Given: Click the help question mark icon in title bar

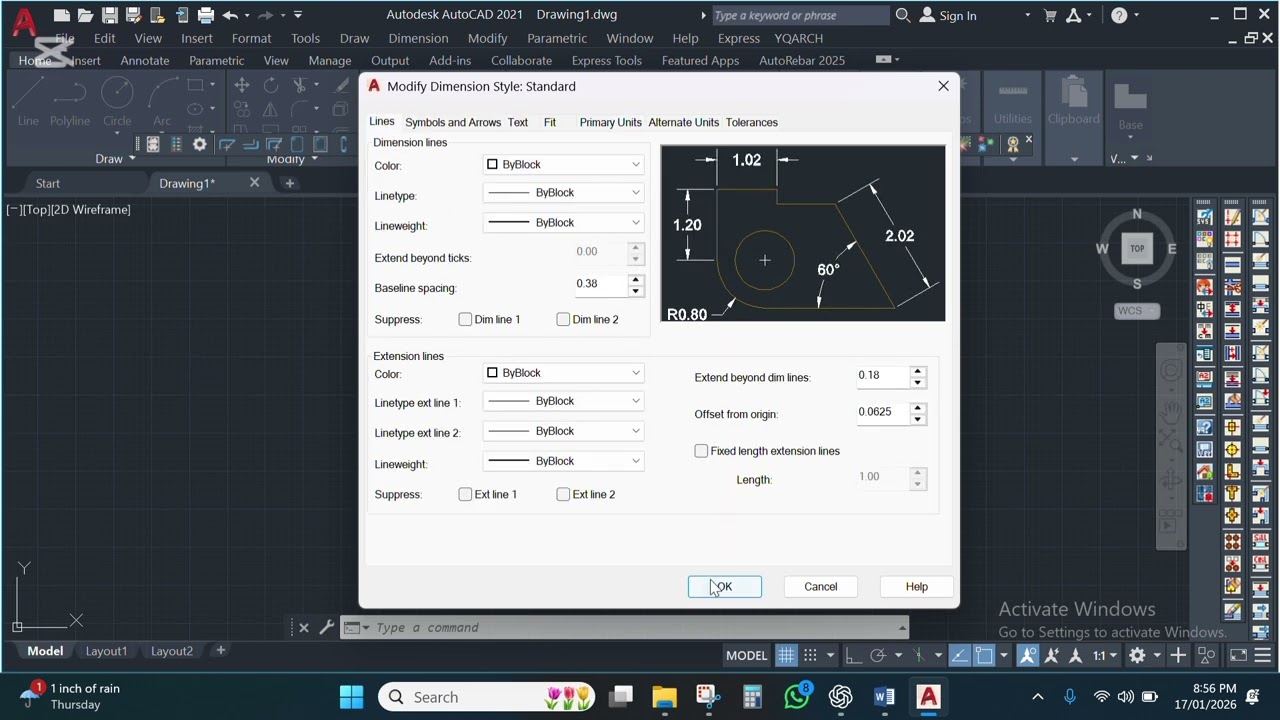Looking at the screenshot, I should pyautogui.click(x=1119, y=15).
